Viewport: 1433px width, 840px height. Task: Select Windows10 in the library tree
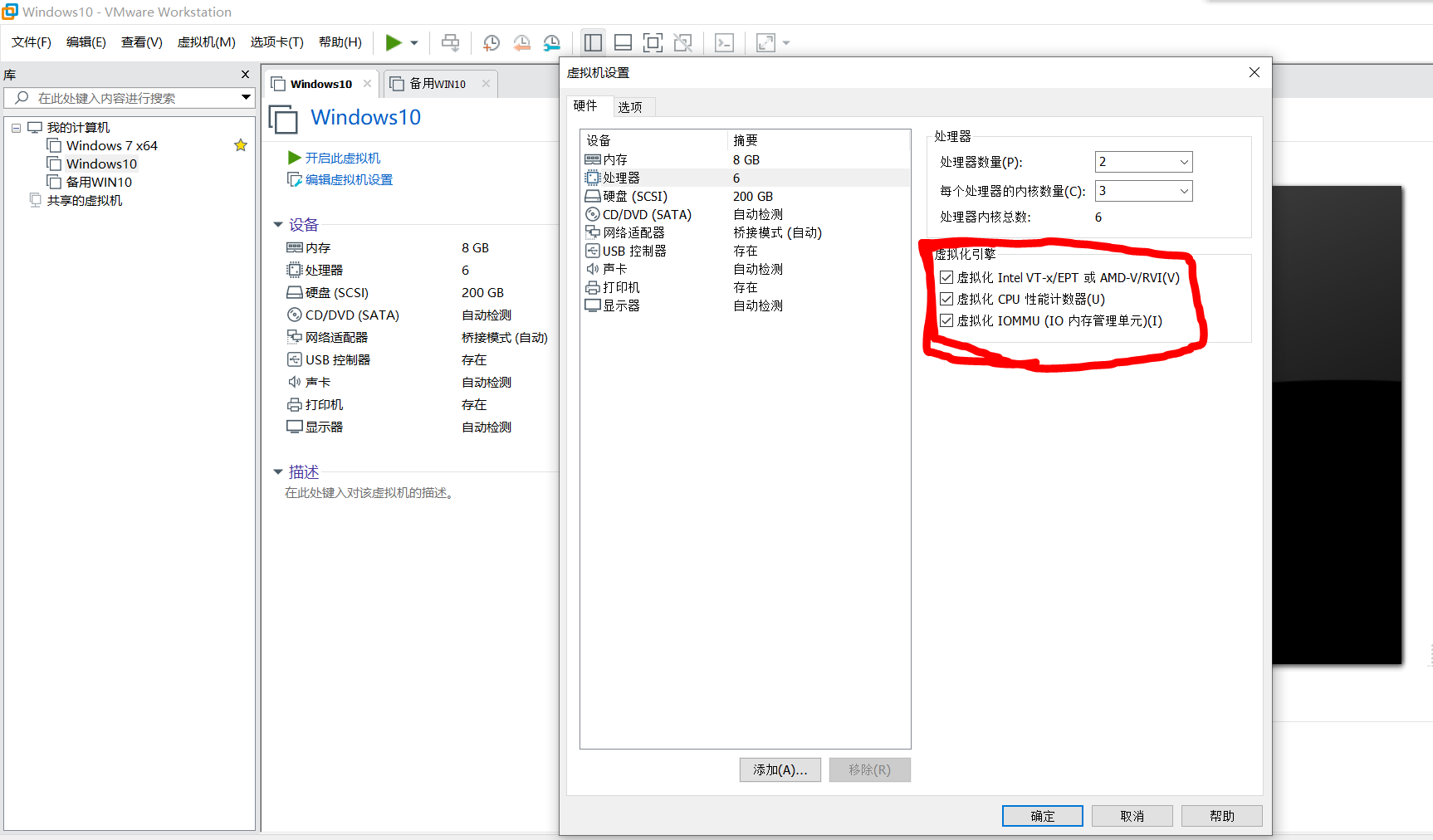(x=101, y=164)
